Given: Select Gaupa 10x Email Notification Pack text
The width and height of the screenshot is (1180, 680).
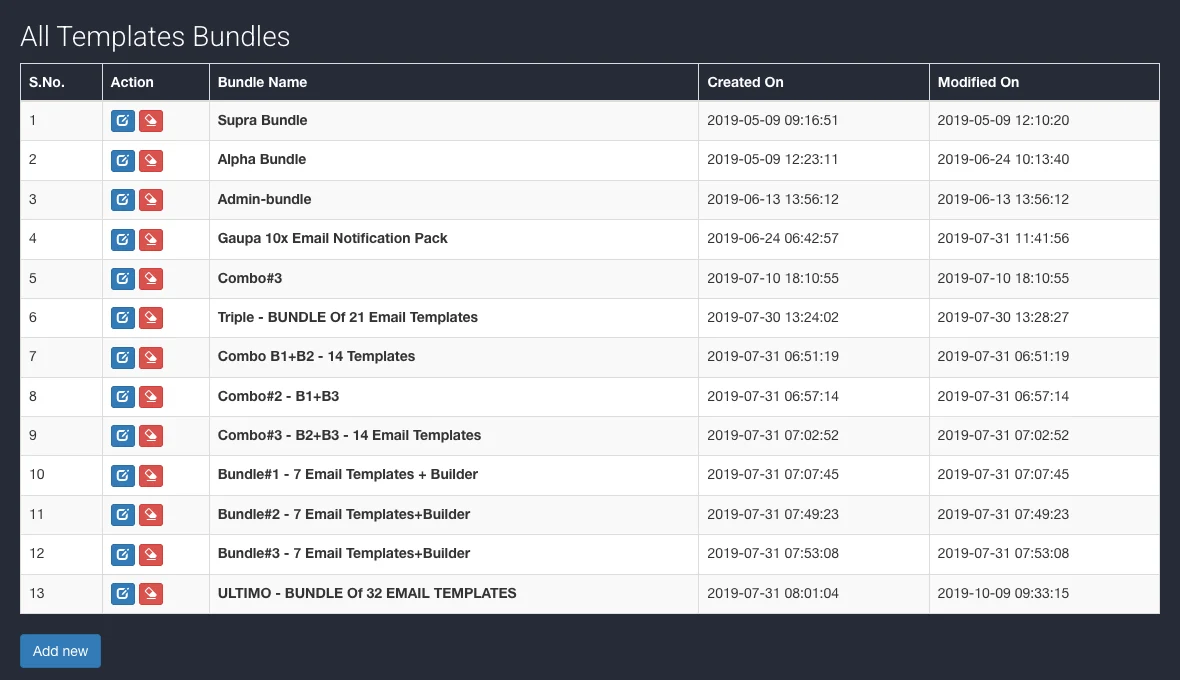Looking at the screenshot, I should (333, 238).
